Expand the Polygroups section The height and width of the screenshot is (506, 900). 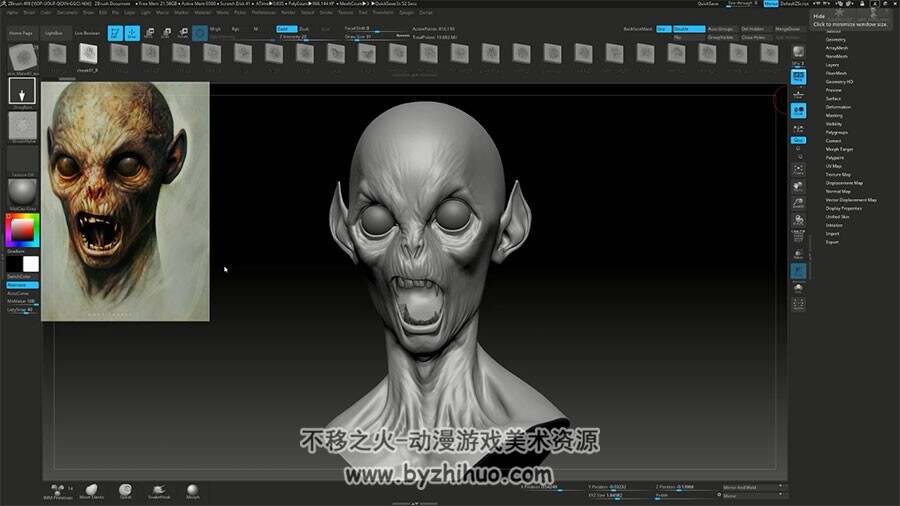[837, 132]
